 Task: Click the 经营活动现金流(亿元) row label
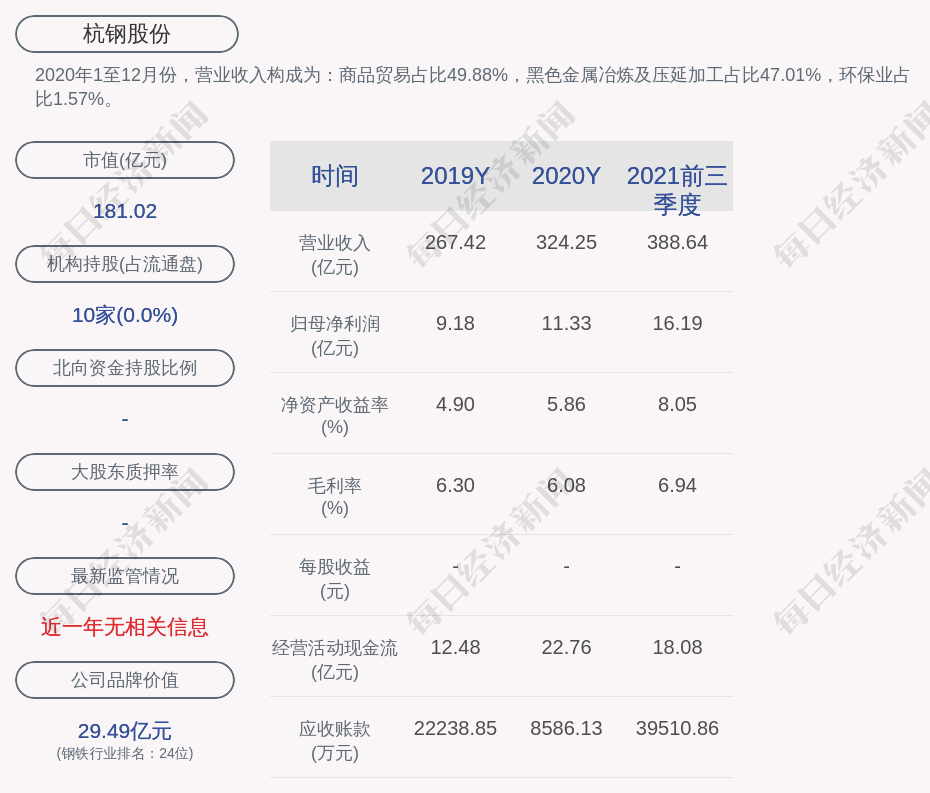pyautogui.click(x=335, y=660)
